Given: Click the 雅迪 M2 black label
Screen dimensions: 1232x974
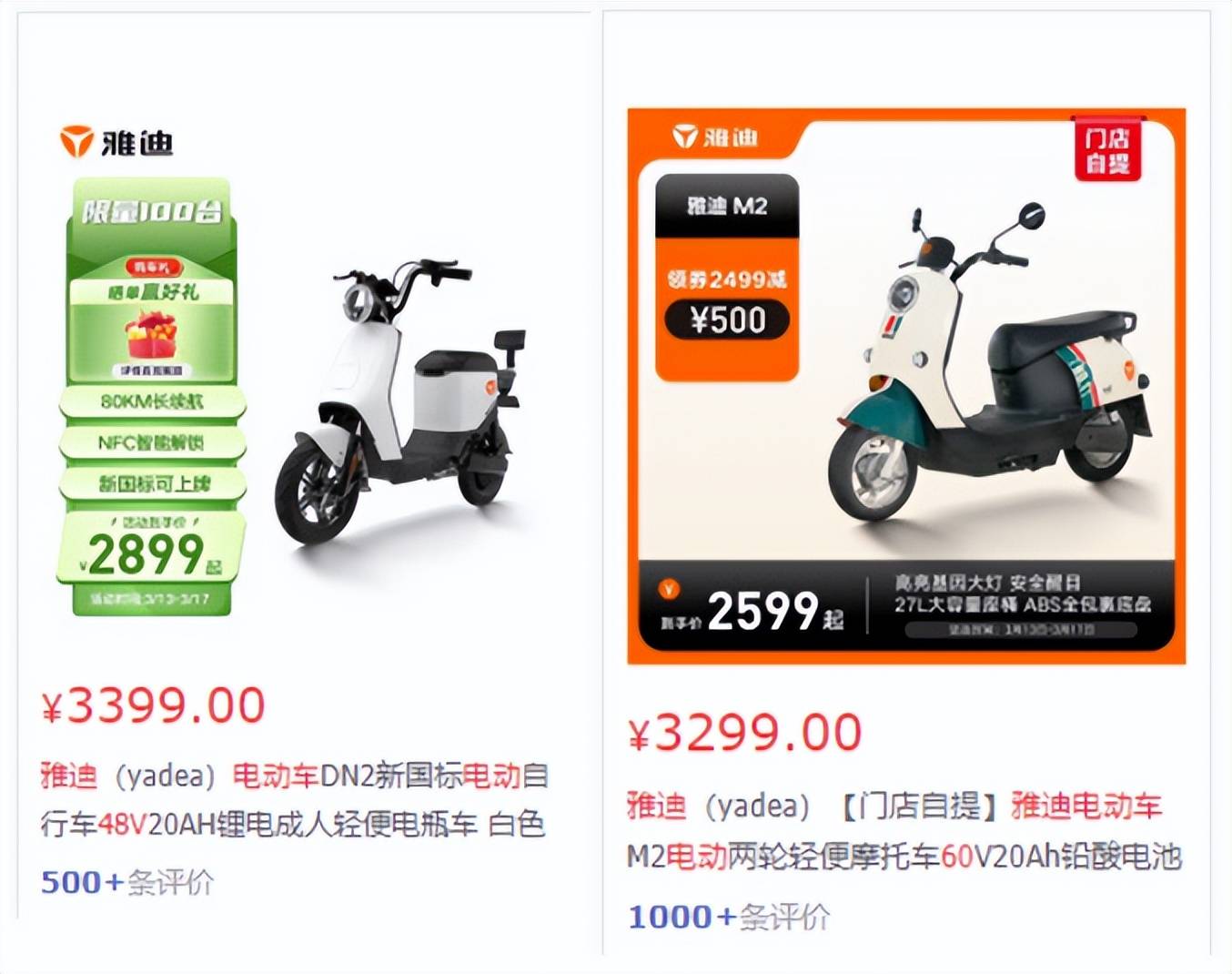Looking at the screenshot, I should point(727,206).
